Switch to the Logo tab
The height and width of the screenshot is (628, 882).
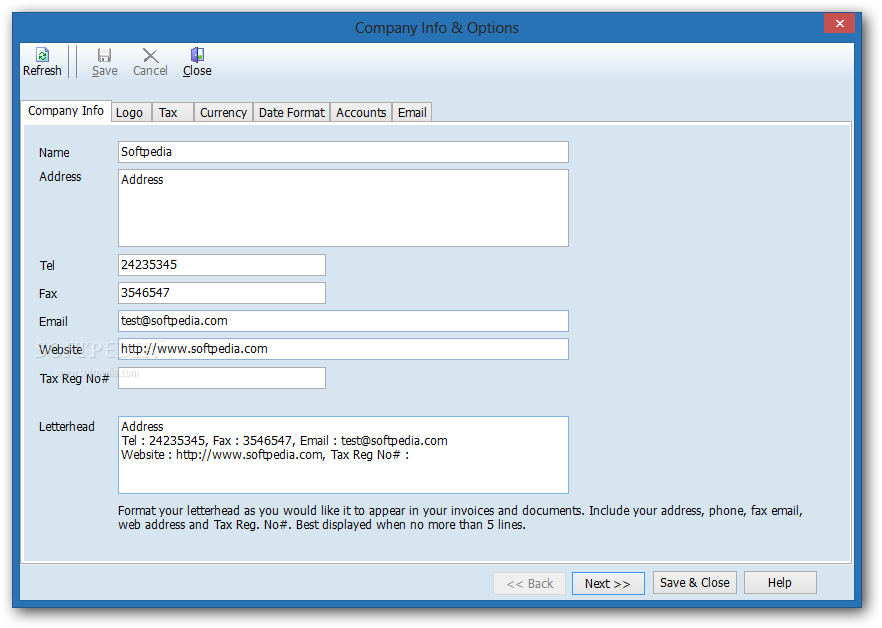[x=132, y=113]
